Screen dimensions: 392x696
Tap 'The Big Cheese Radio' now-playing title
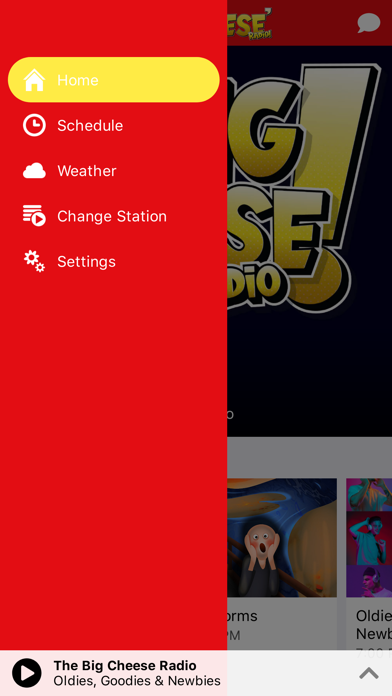[x=125, y=666]
